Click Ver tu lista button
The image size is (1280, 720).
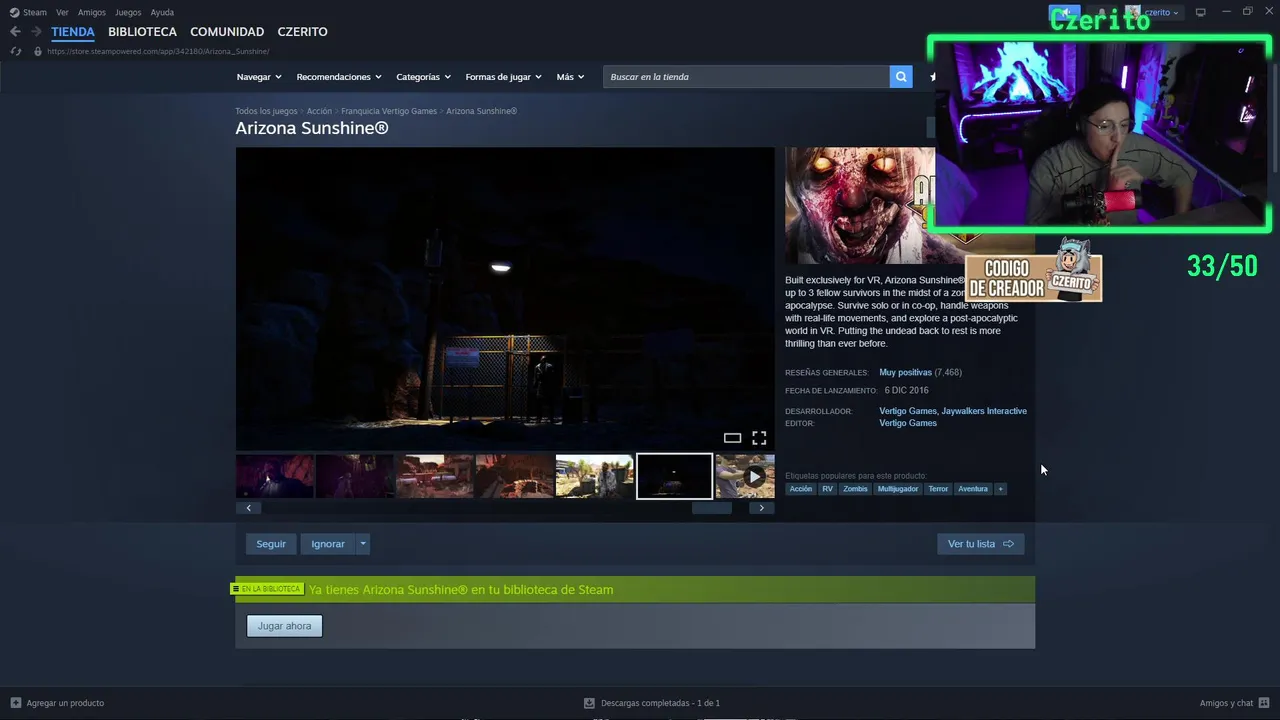pos(980,544)
